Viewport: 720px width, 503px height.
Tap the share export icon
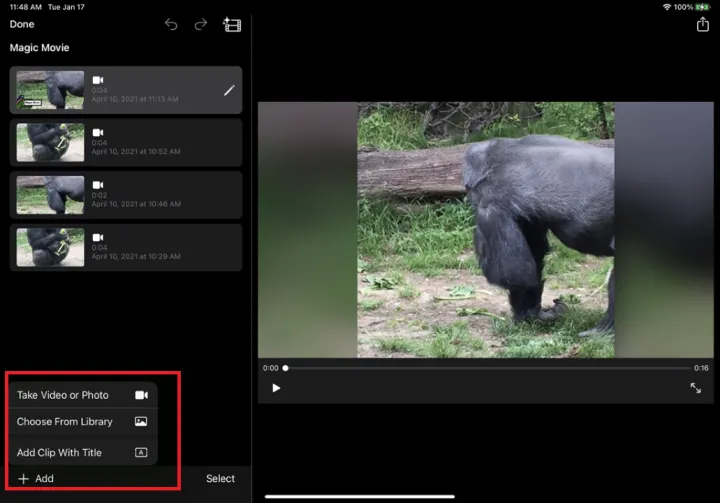point(702,25)
